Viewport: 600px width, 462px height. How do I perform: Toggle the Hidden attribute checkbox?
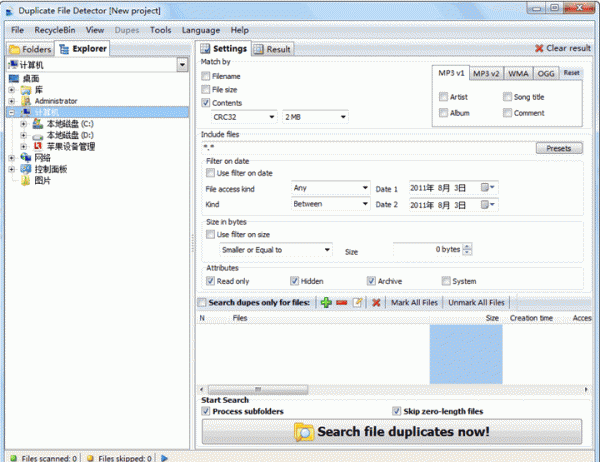(x=294, y=281)
